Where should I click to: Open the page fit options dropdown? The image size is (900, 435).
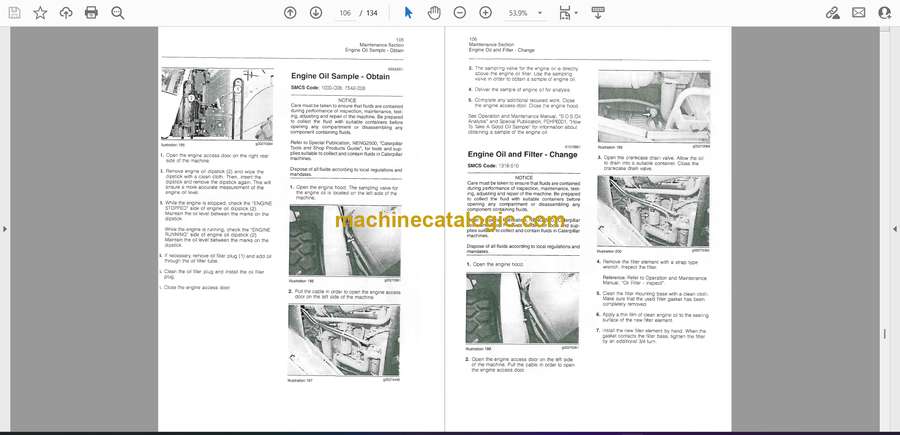568,13
